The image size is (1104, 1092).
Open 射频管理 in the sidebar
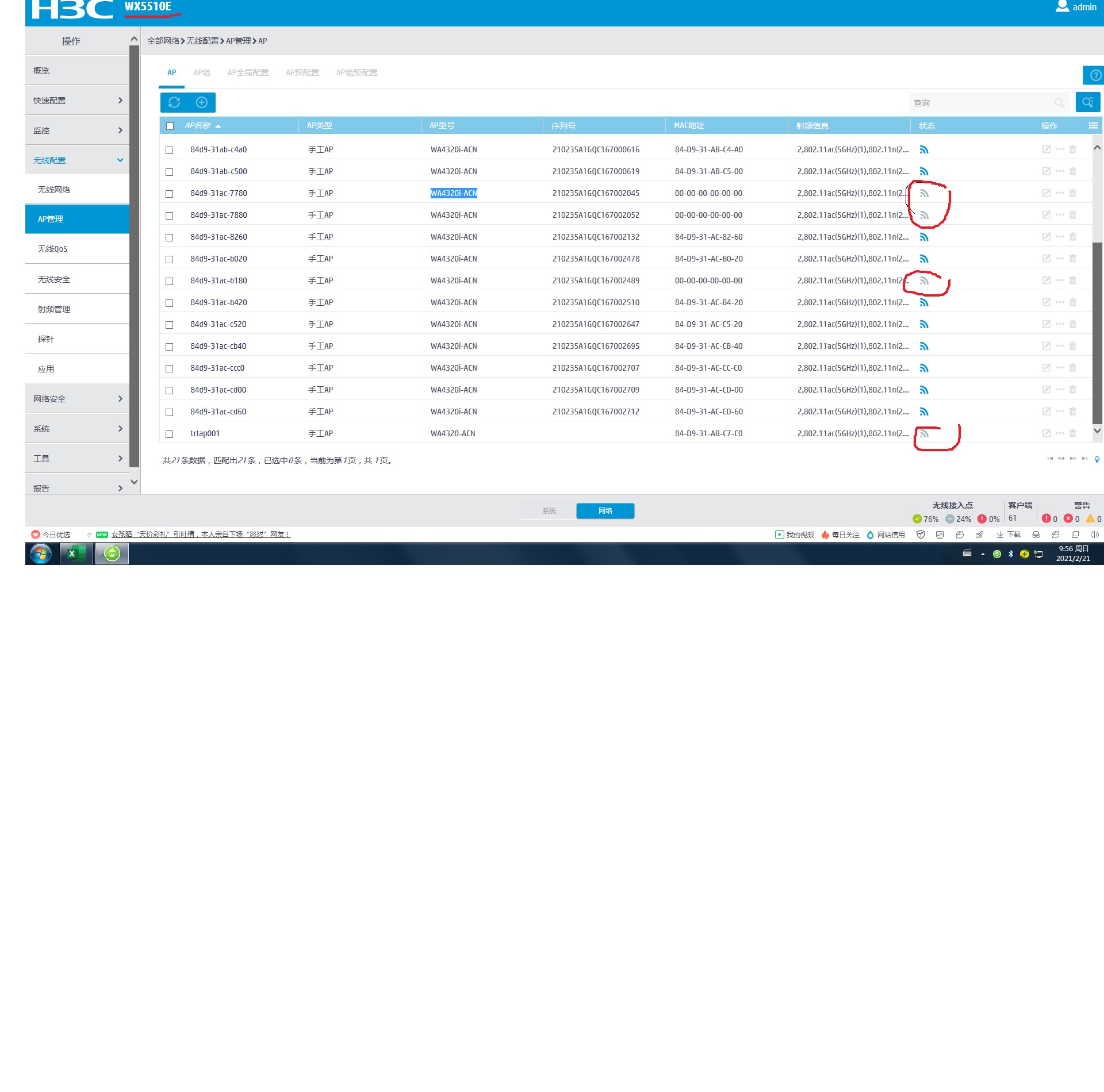pyautogui.click(x=54, y=309)
